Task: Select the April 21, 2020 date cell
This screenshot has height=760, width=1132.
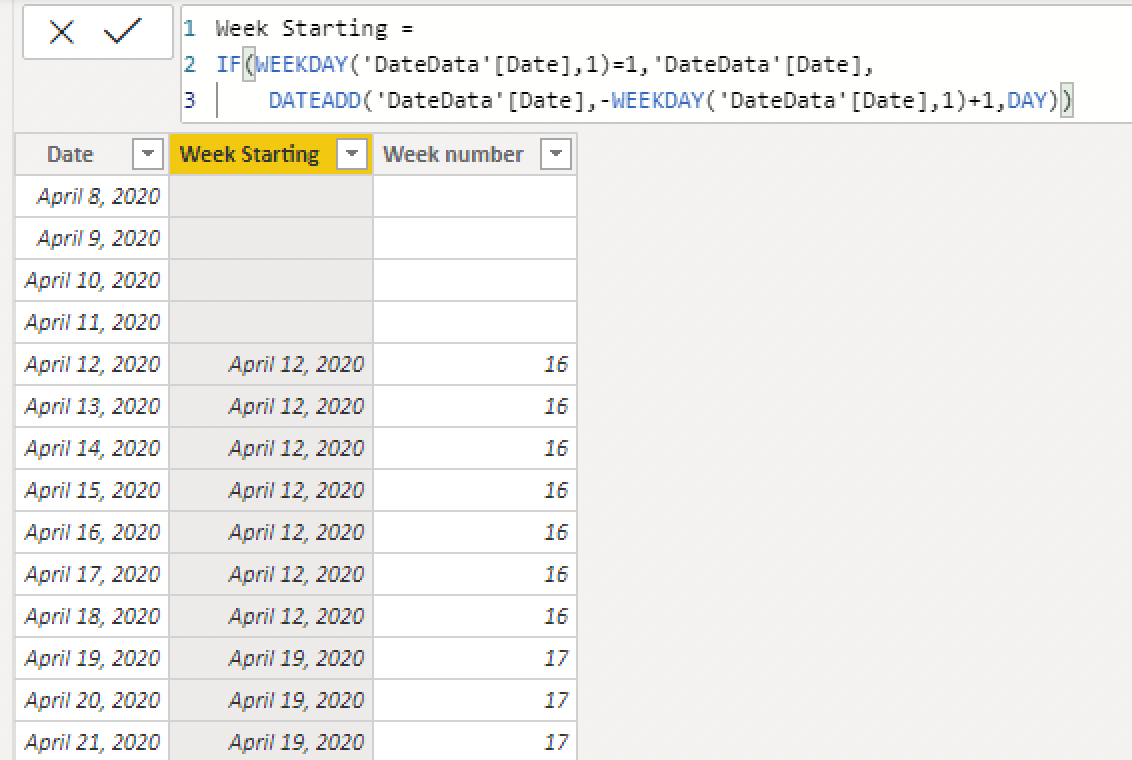Action: [92, 741]
